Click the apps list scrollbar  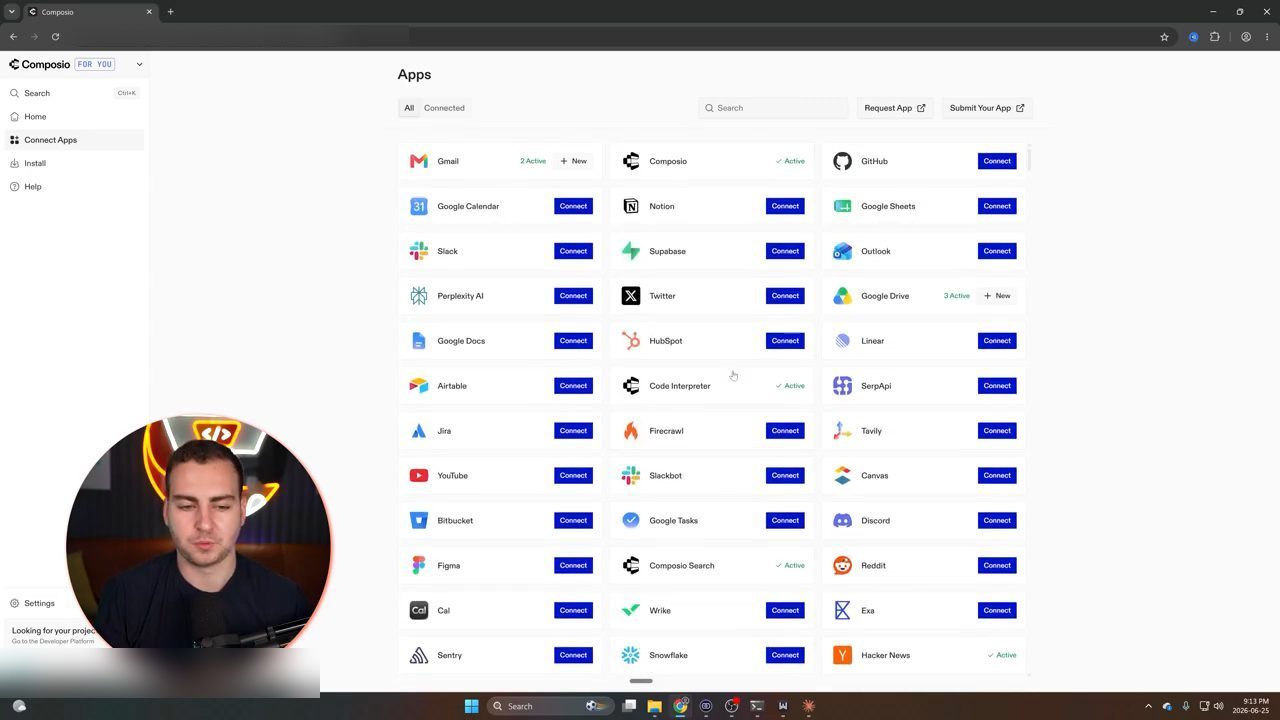(1029, 158)
